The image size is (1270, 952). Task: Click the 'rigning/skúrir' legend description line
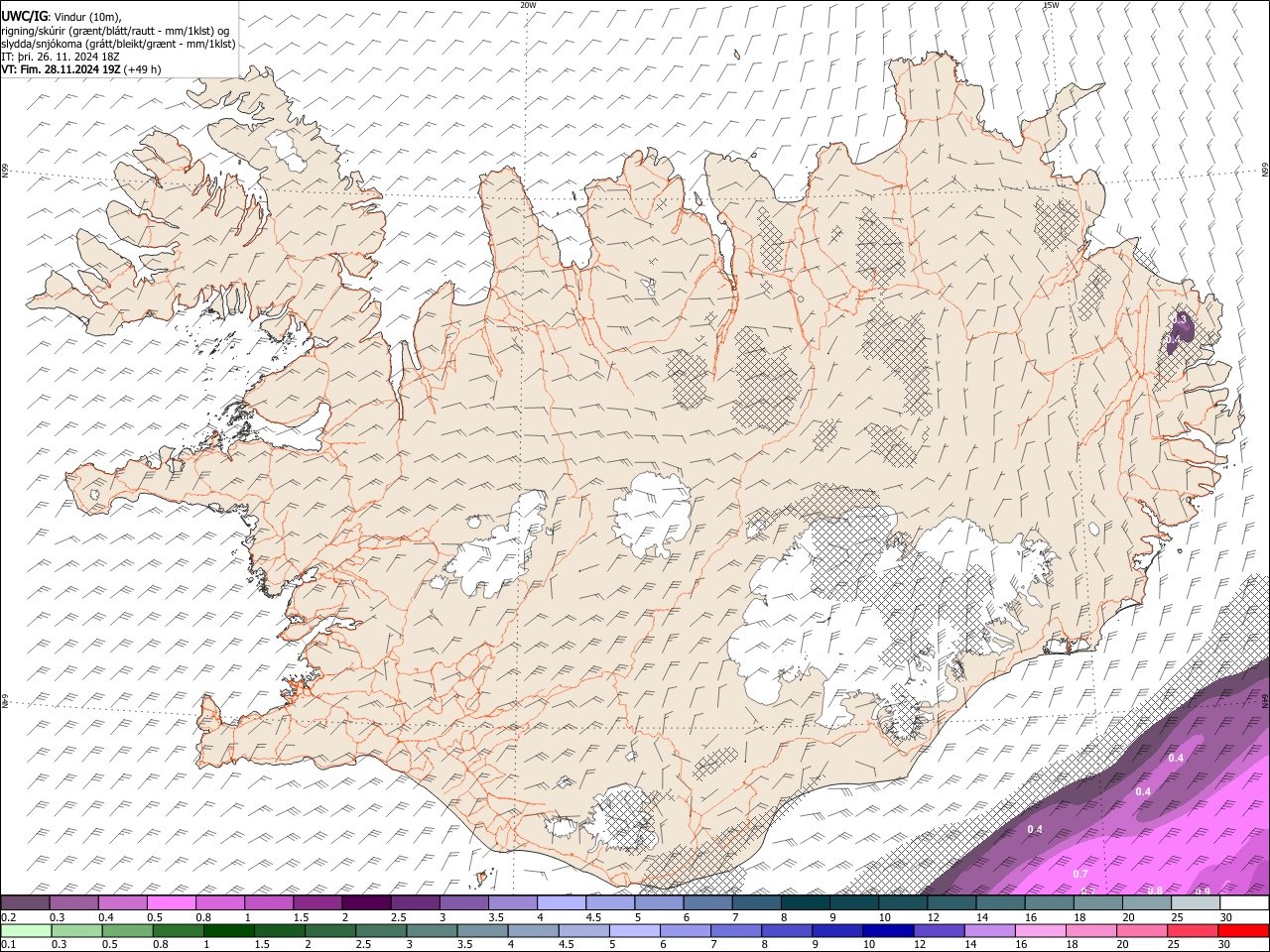click(114, 30)
